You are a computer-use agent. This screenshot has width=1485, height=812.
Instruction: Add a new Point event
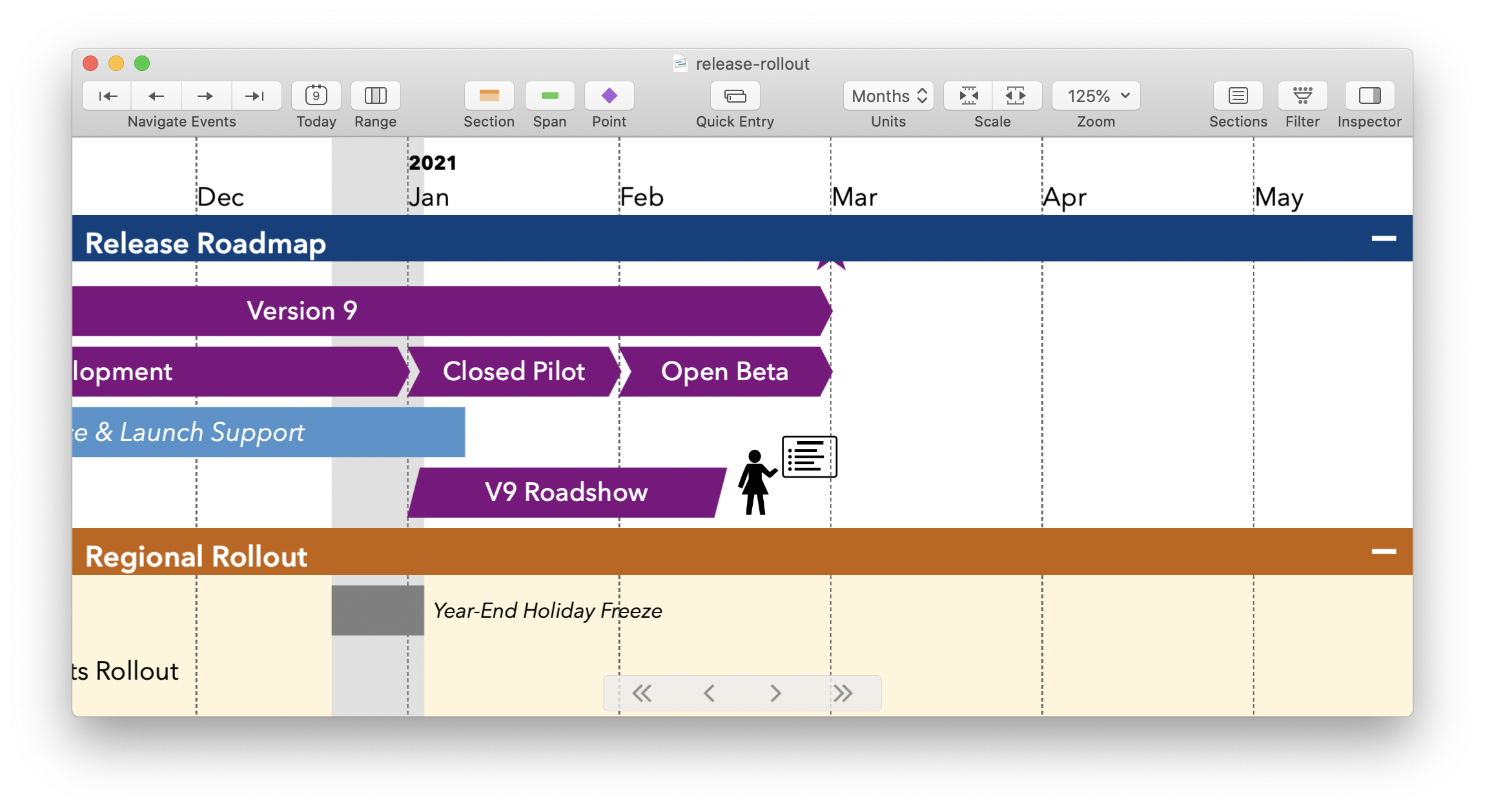[x=608, y=96]
